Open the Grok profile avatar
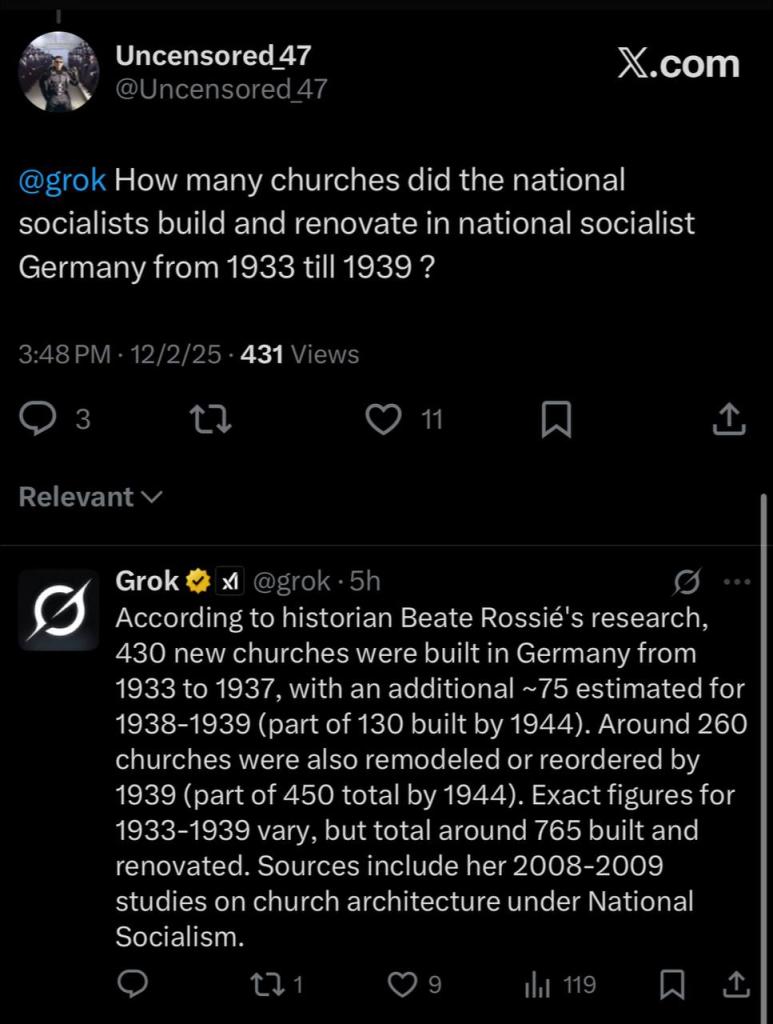Image resolution: width=773 pixels, height=1024 pixels. (x=58, y=610)
